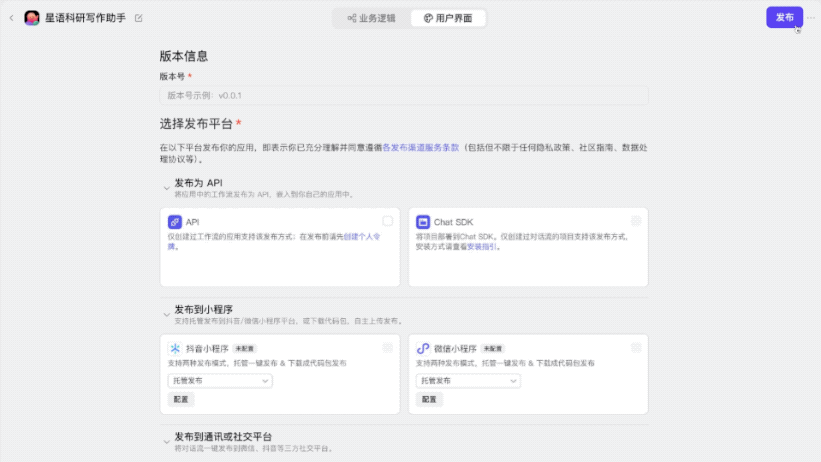This screenshot has width=821, height=462.
Task: Switch to the 业务逻辑 tab
Action: pos(371,18)
